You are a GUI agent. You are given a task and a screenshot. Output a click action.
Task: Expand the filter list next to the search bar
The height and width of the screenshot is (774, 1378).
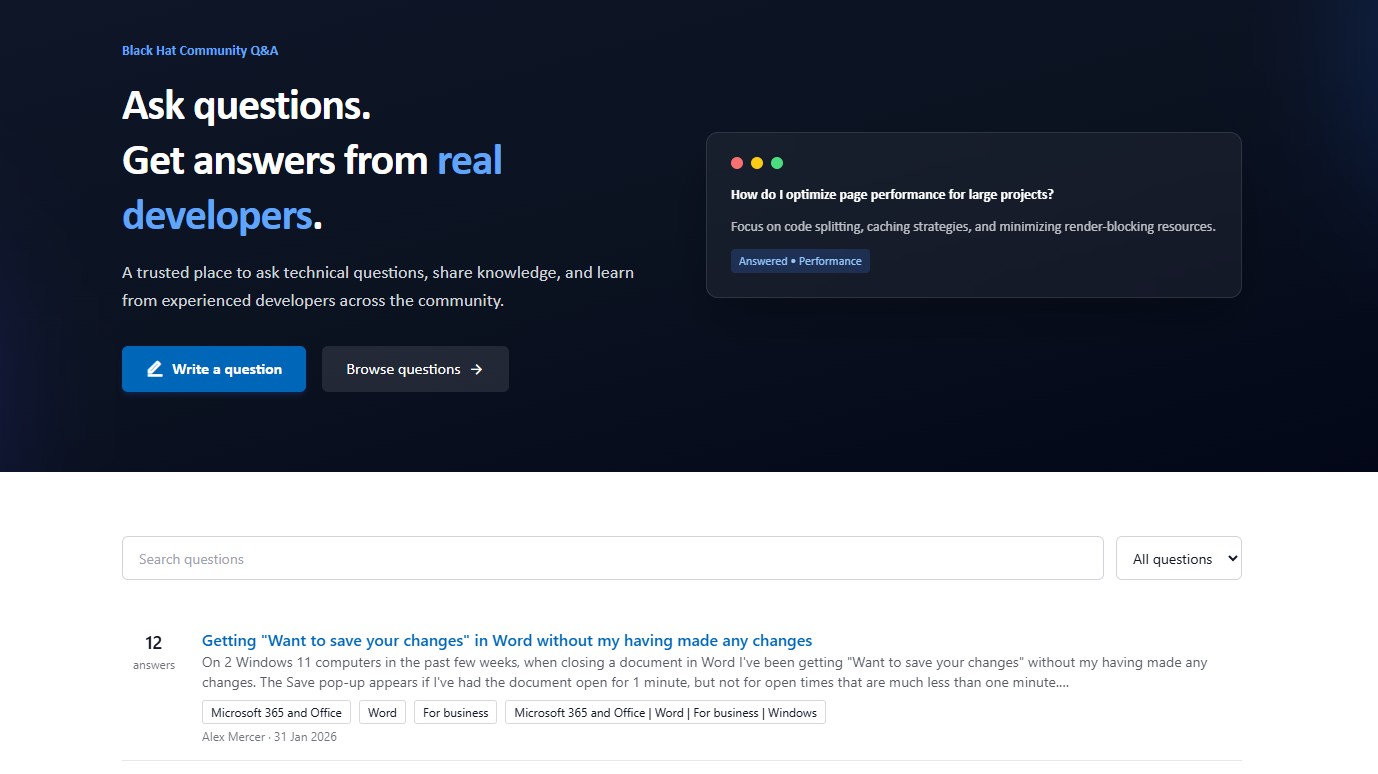coord(1178,558)
